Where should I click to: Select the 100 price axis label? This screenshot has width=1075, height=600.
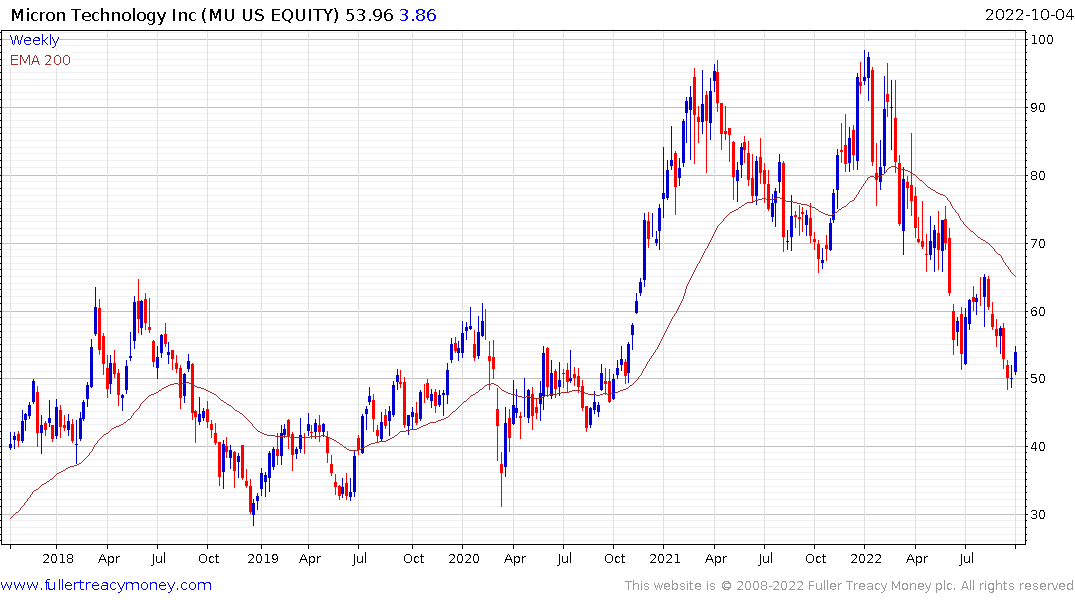coord(1042,40)
